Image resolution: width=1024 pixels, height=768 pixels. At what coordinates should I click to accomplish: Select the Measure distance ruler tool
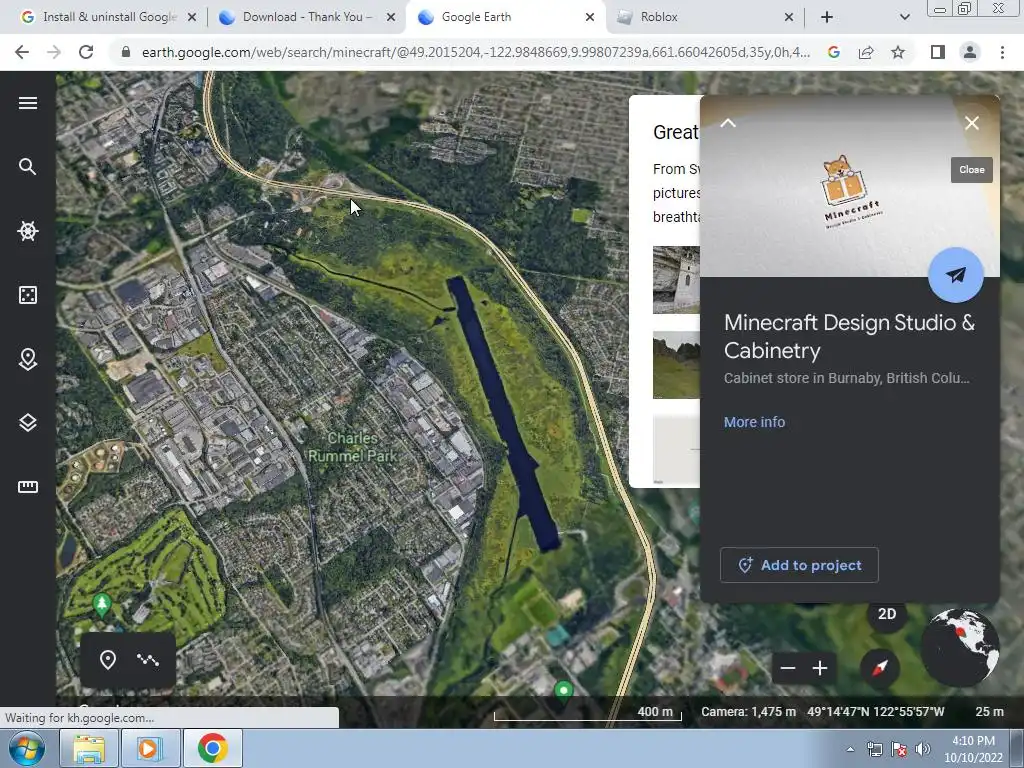pyautogui.click(x=27, y=487)
